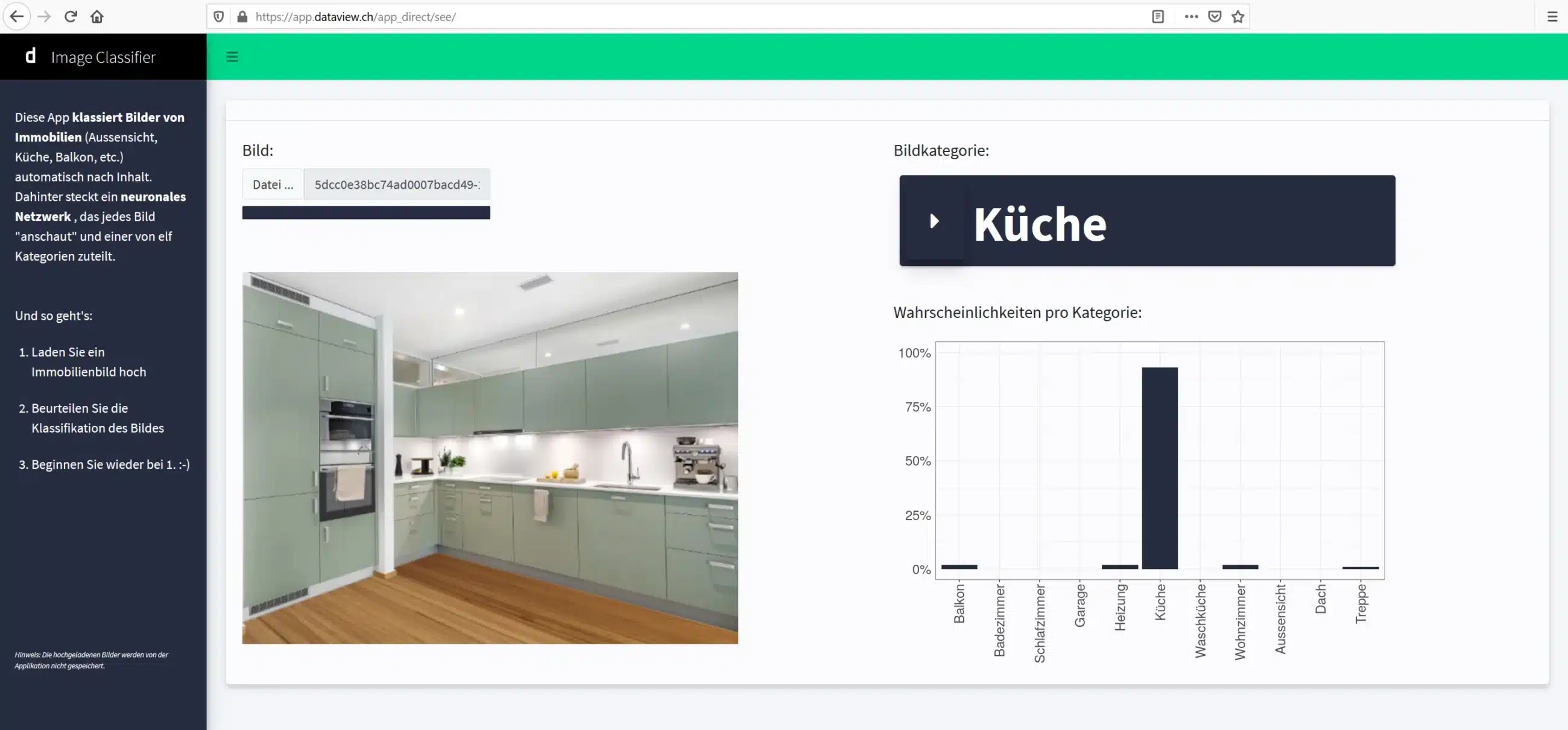Click the 'Treppe' axis label

[x=1361, y=603]
